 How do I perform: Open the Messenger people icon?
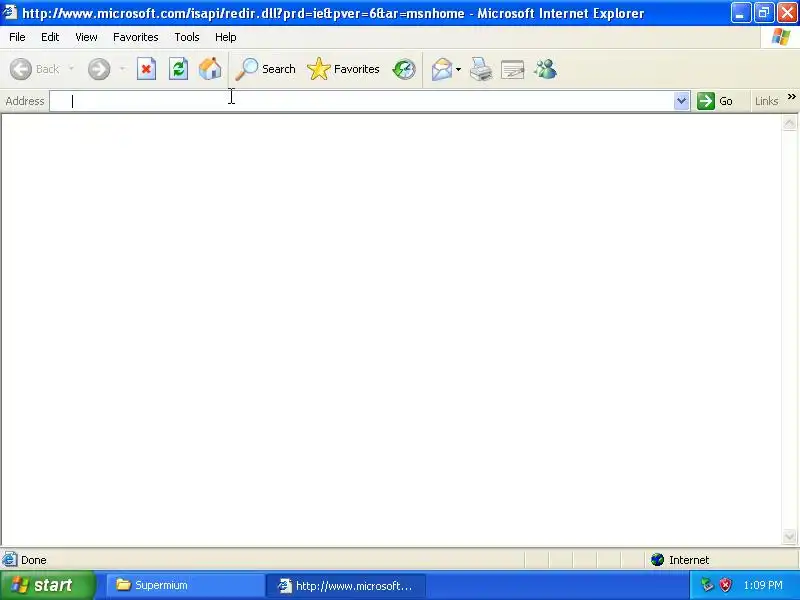tap(545, 69)
